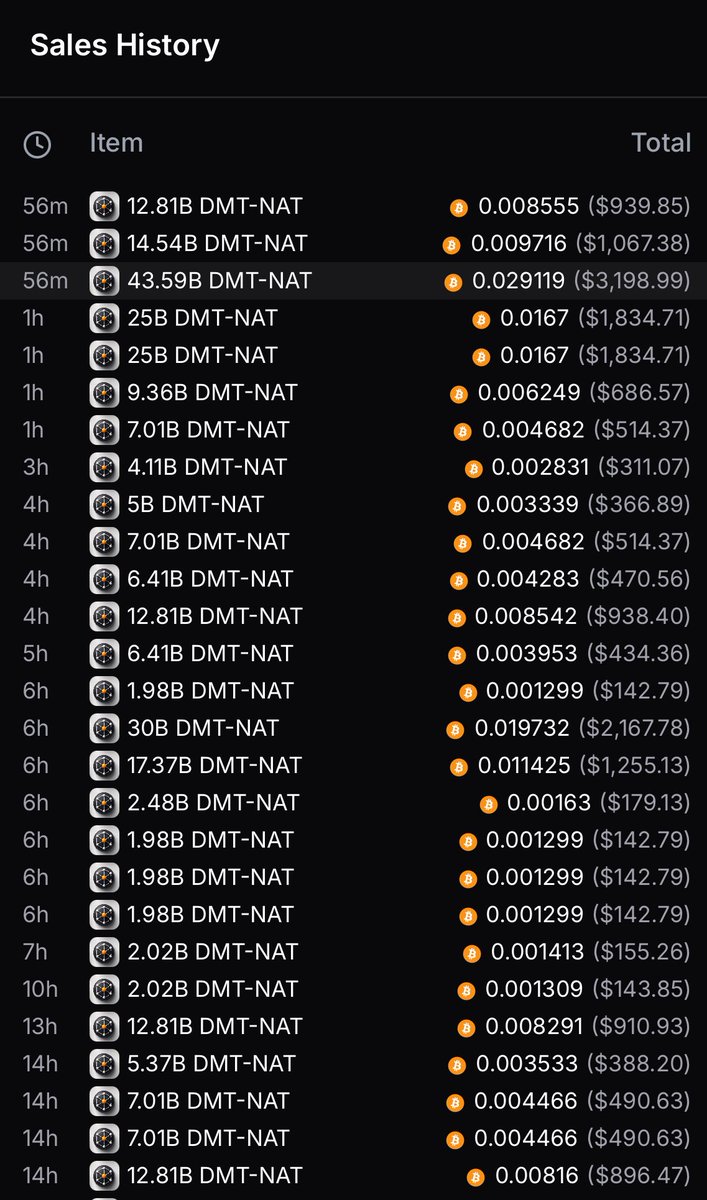
Task: Click the ($470.56) dollar value
Action: (639, 579)
